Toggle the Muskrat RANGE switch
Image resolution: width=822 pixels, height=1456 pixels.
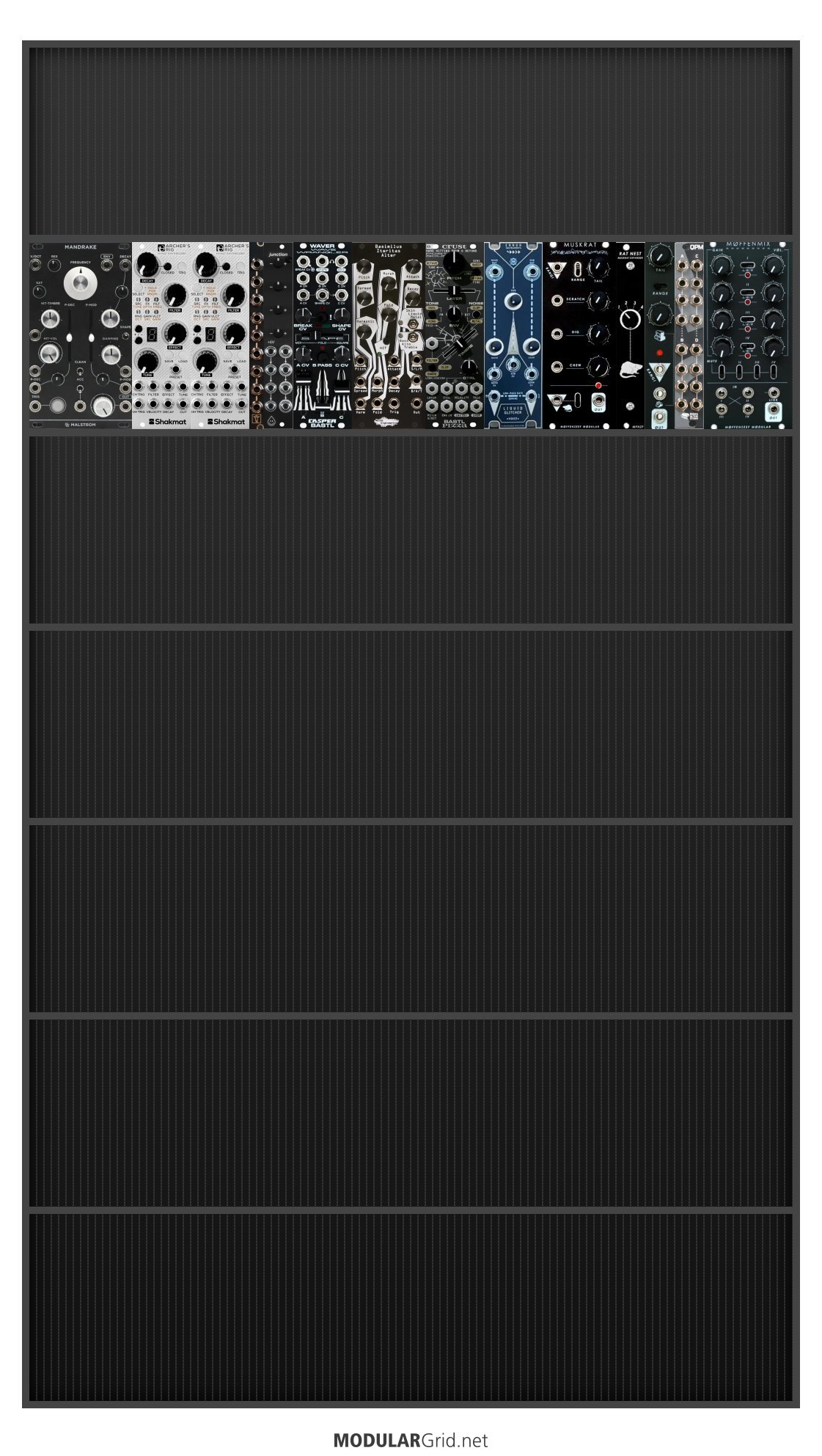(x=578, y=268)
